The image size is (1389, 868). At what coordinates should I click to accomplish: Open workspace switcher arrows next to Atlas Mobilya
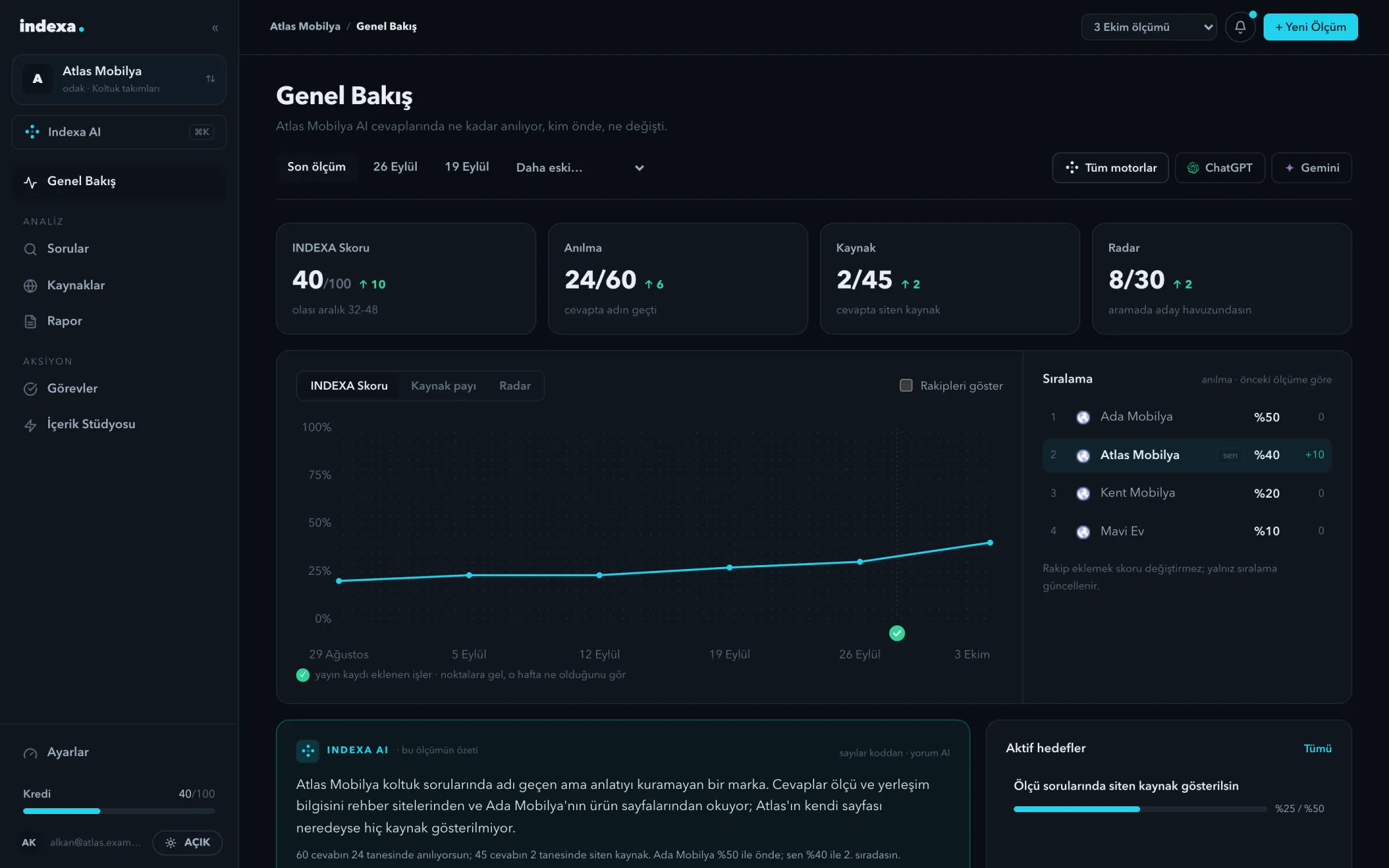tap(210, 78)
